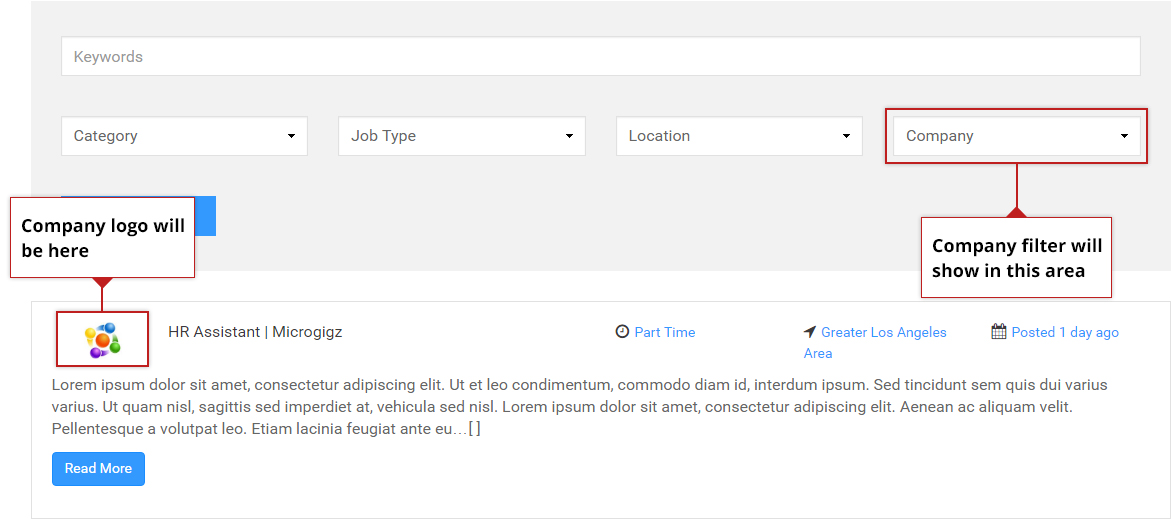Viewport: 1171px width, 520px height.
Task: Click the blue search button behind the callout
Action: click(x=205, y=217)
